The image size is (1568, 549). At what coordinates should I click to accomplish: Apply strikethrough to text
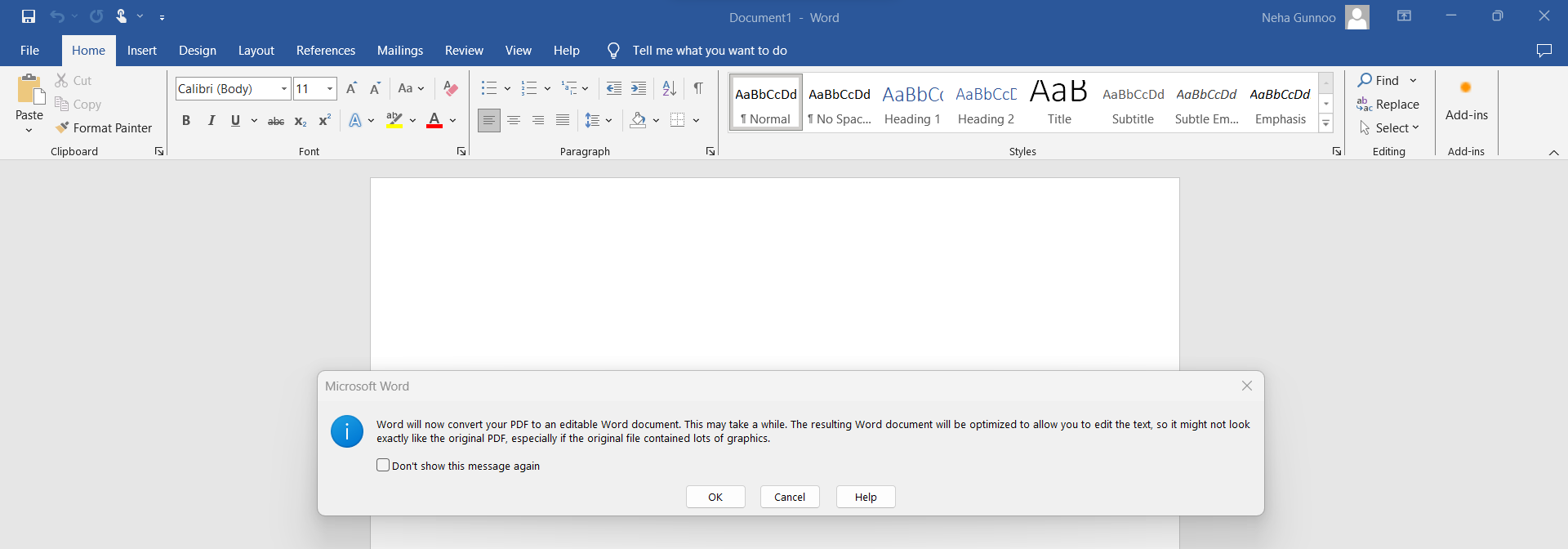pos(276,121)
